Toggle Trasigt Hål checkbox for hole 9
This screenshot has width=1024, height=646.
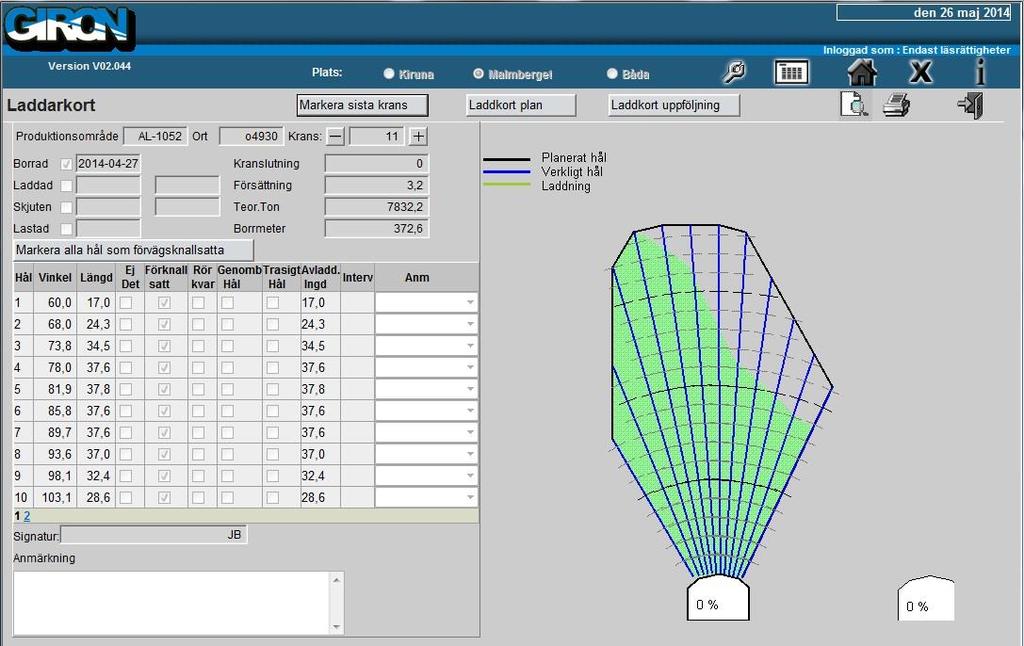273,476
